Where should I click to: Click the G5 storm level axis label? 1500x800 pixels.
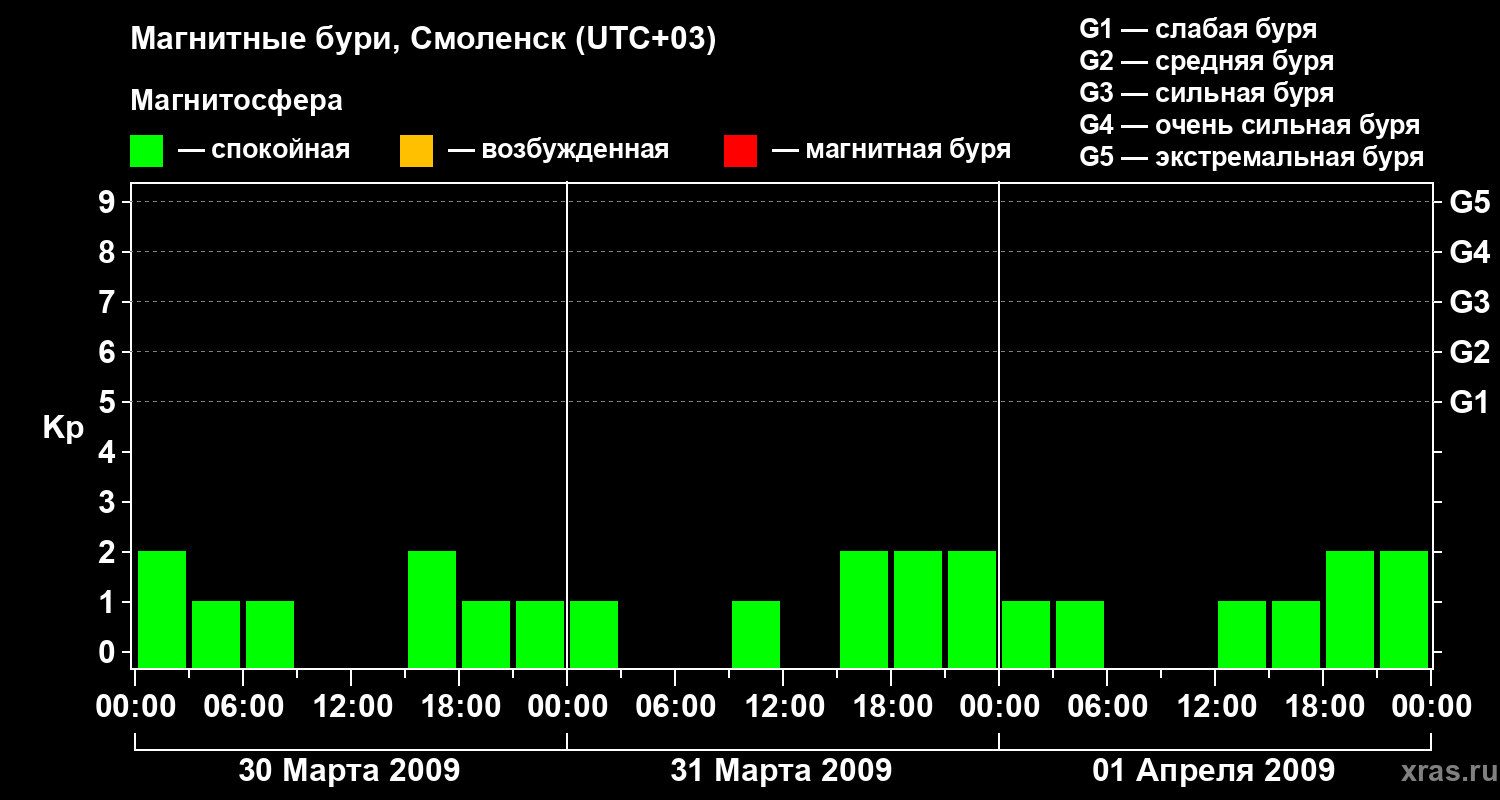[x=1469, y=202]
